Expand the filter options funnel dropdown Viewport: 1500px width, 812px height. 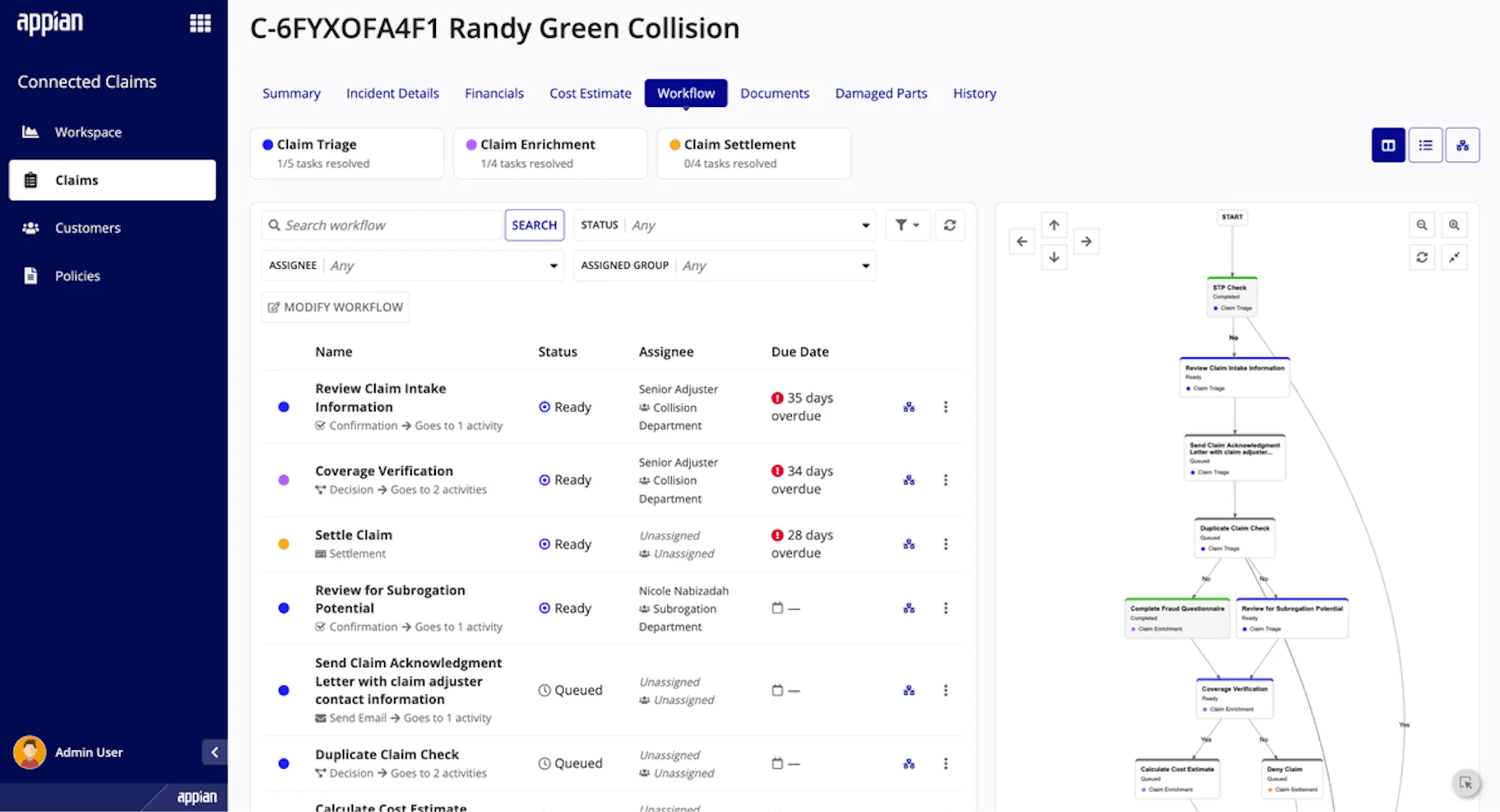pos(907,225)
